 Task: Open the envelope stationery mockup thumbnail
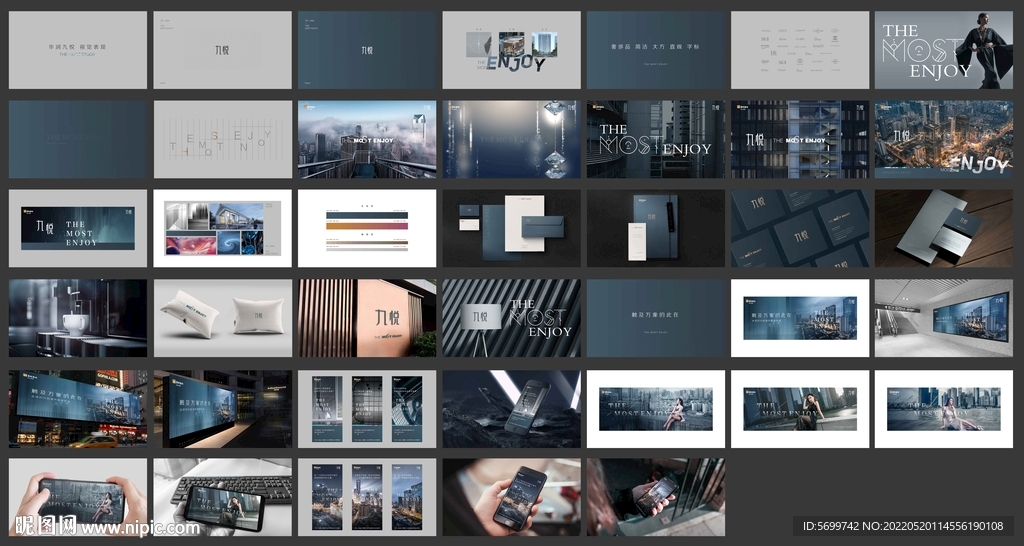point(511,228)
